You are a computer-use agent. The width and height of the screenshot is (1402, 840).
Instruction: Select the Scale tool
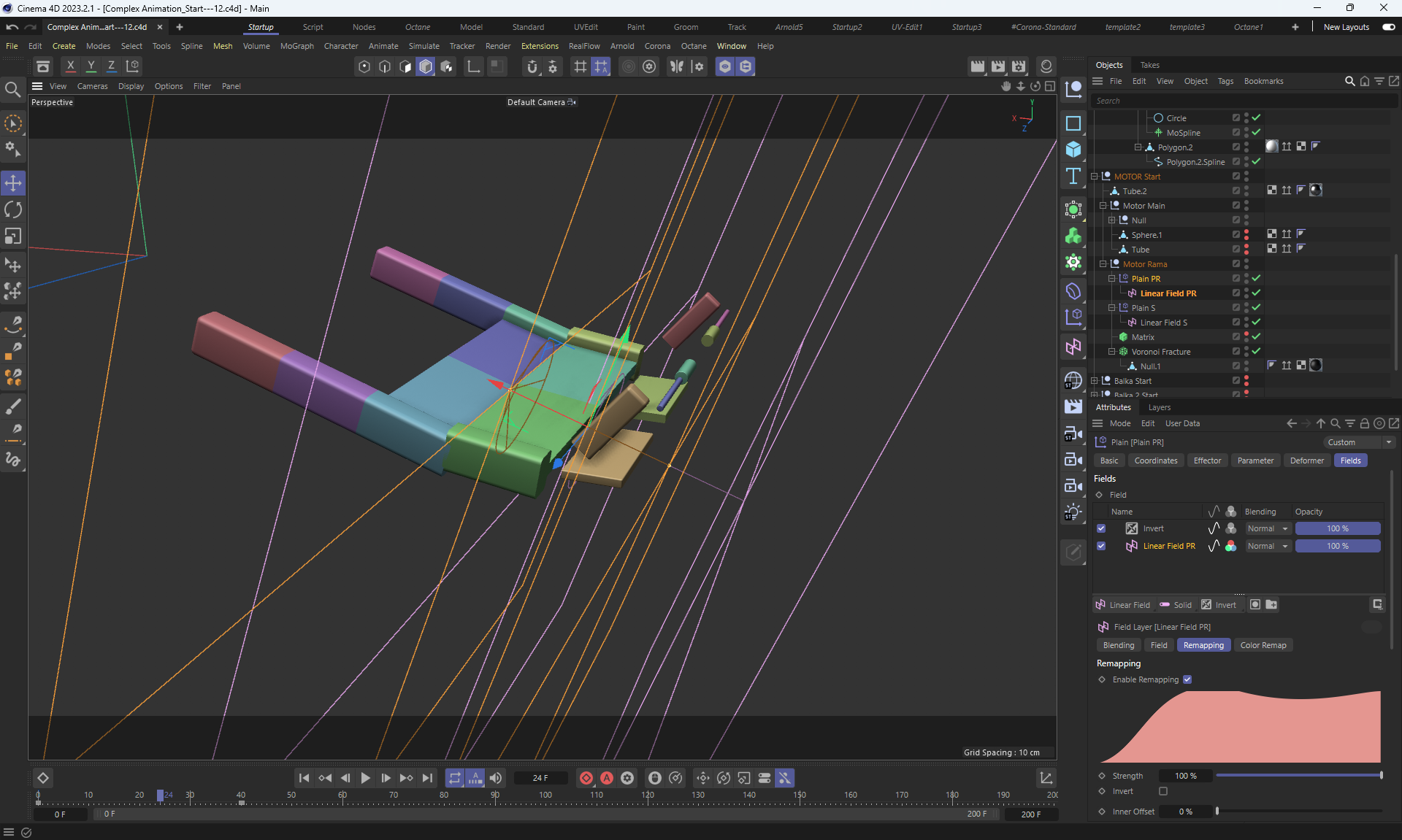[x=13, y=236]
